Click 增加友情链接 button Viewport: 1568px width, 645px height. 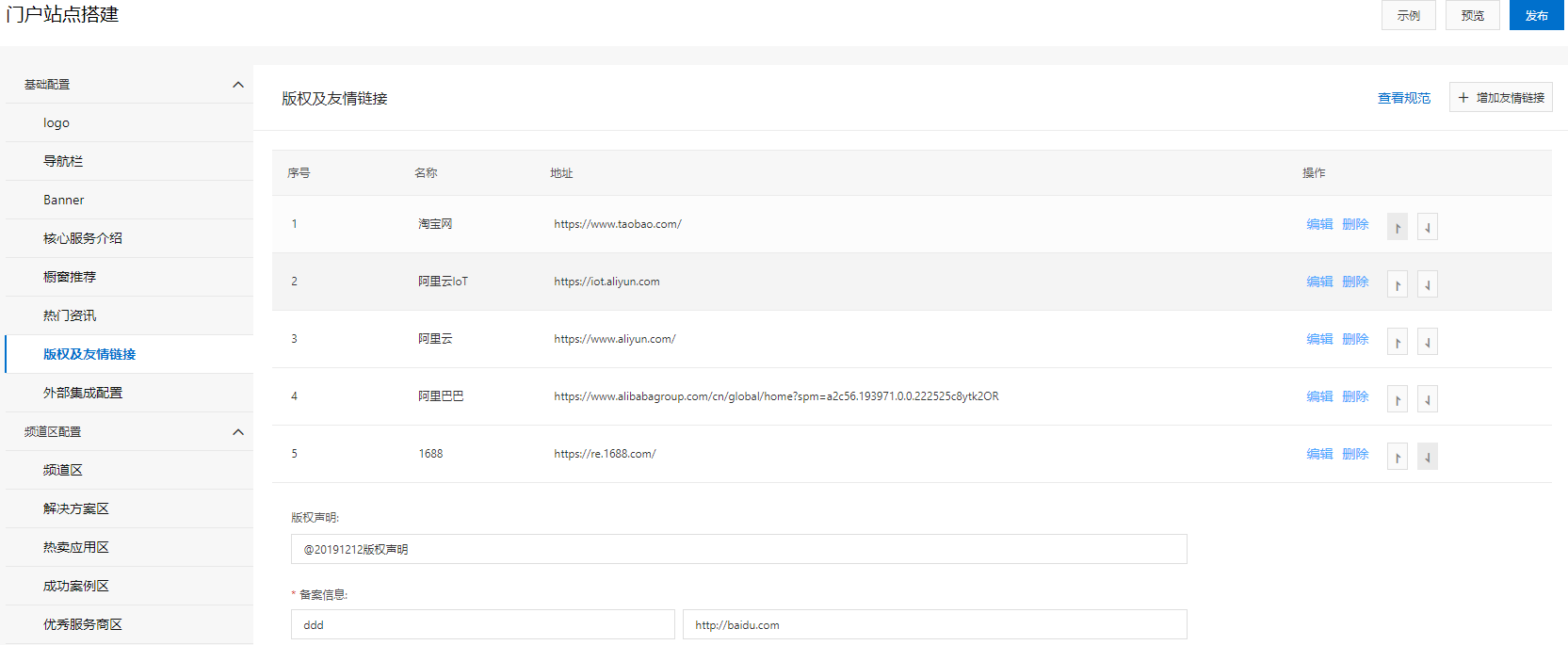tap(1501, 98)
